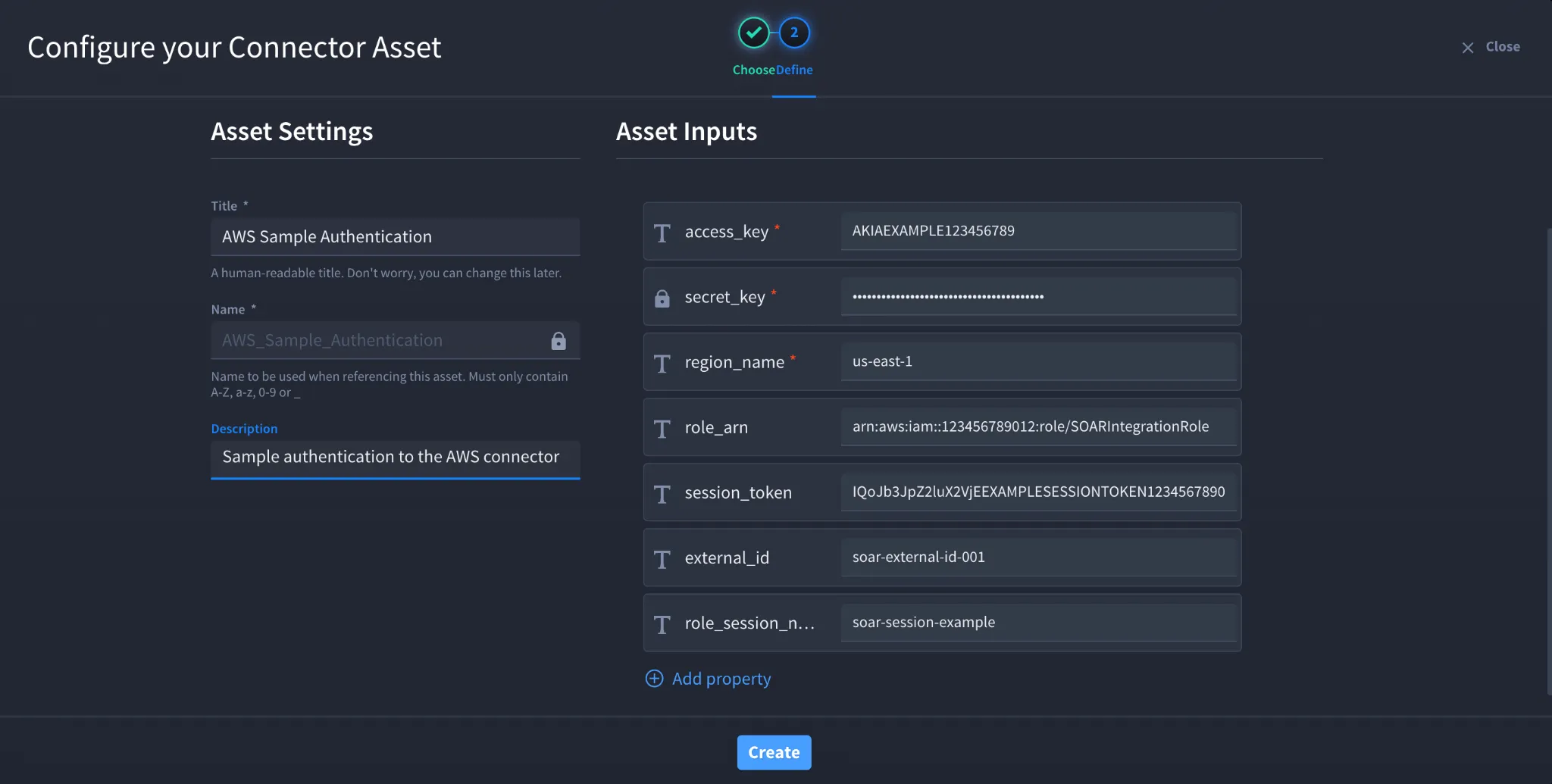1552x784 pixels.
Task: Click the 'A human-readable title' helper text
Action: (x=386, y=273)
